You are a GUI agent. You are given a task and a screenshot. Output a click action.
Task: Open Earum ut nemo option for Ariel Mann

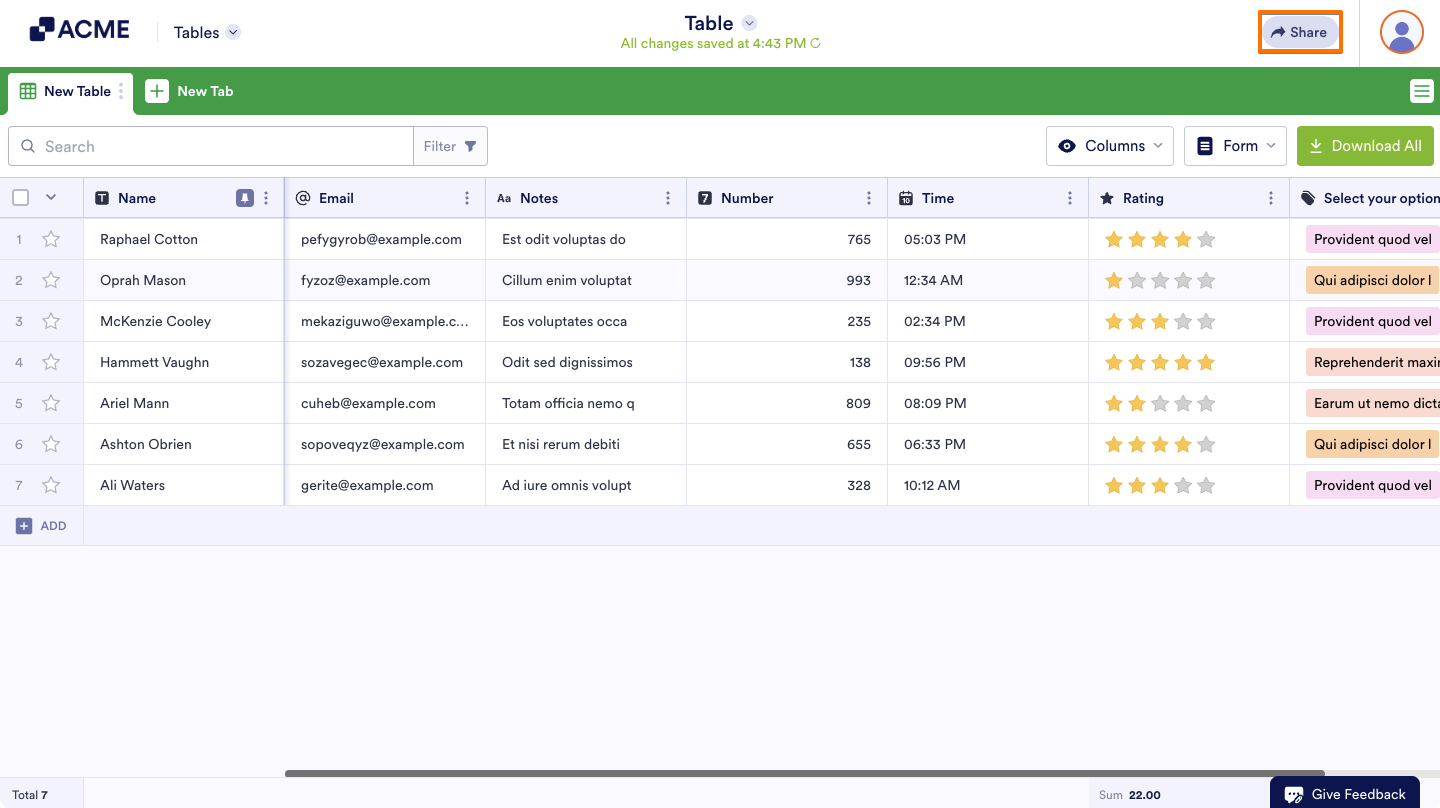(1373, 403)
